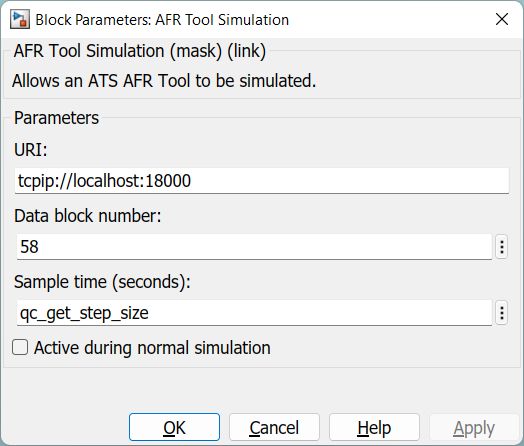524x446 pixels.
Task: Click the description 'Allows an ATS AFR Tool to be simulated.'
Action: tap(164, 81)
